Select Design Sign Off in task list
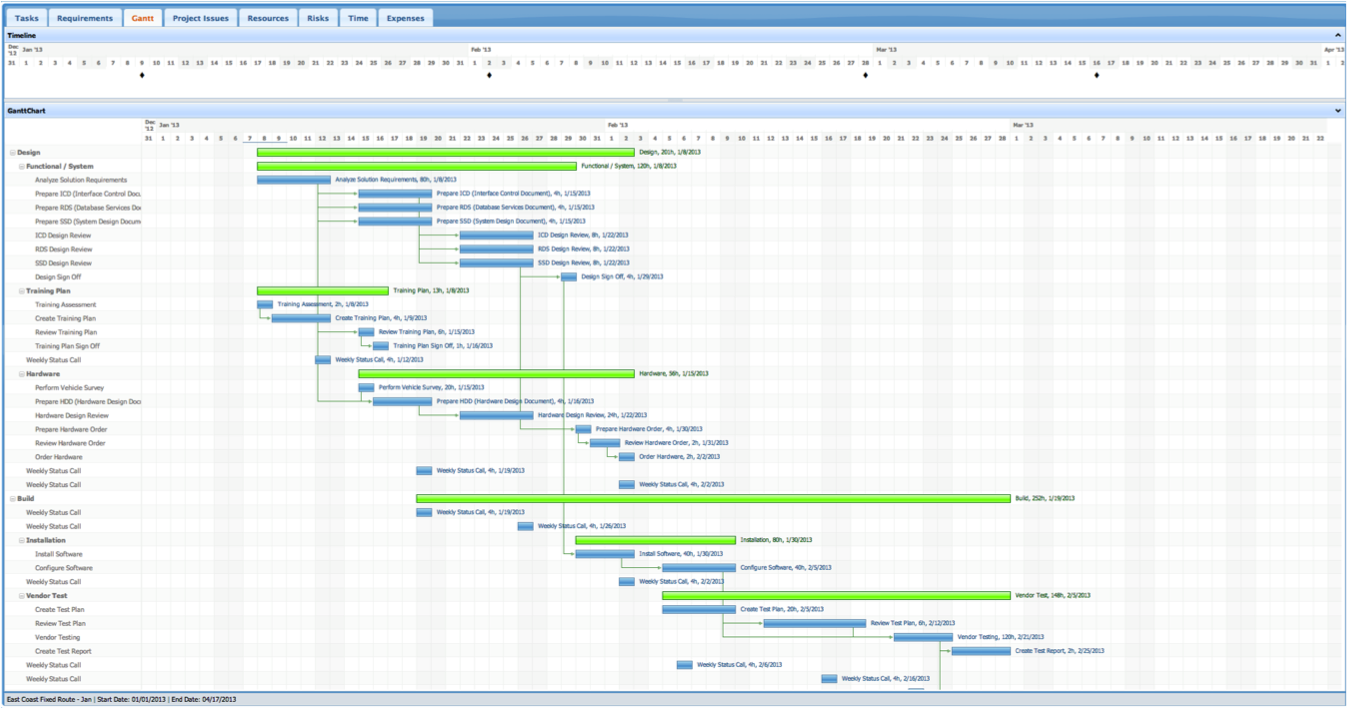The height and width of the screenshot is (709, 1347). click(x=58, y=277)
